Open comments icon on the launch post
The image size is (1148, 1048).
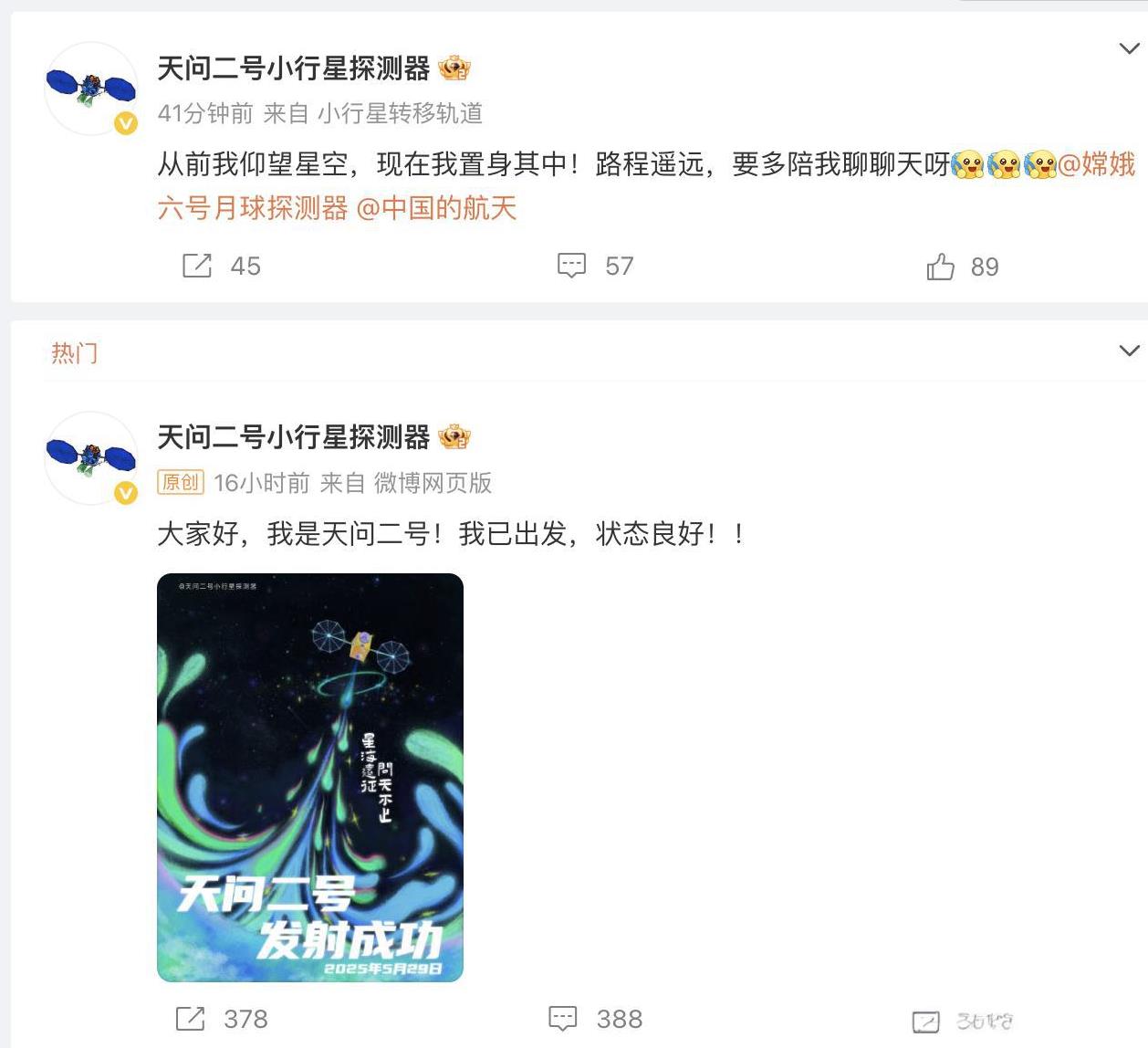(x=563, y=1019)
